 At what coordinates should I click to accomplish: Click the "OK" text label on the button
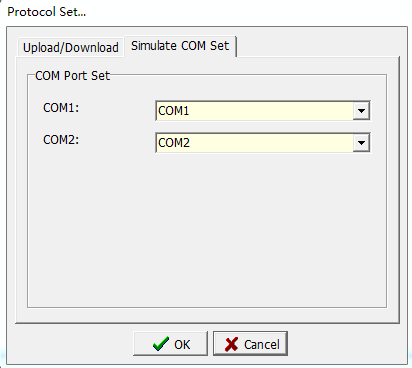(x=182, y=345)
